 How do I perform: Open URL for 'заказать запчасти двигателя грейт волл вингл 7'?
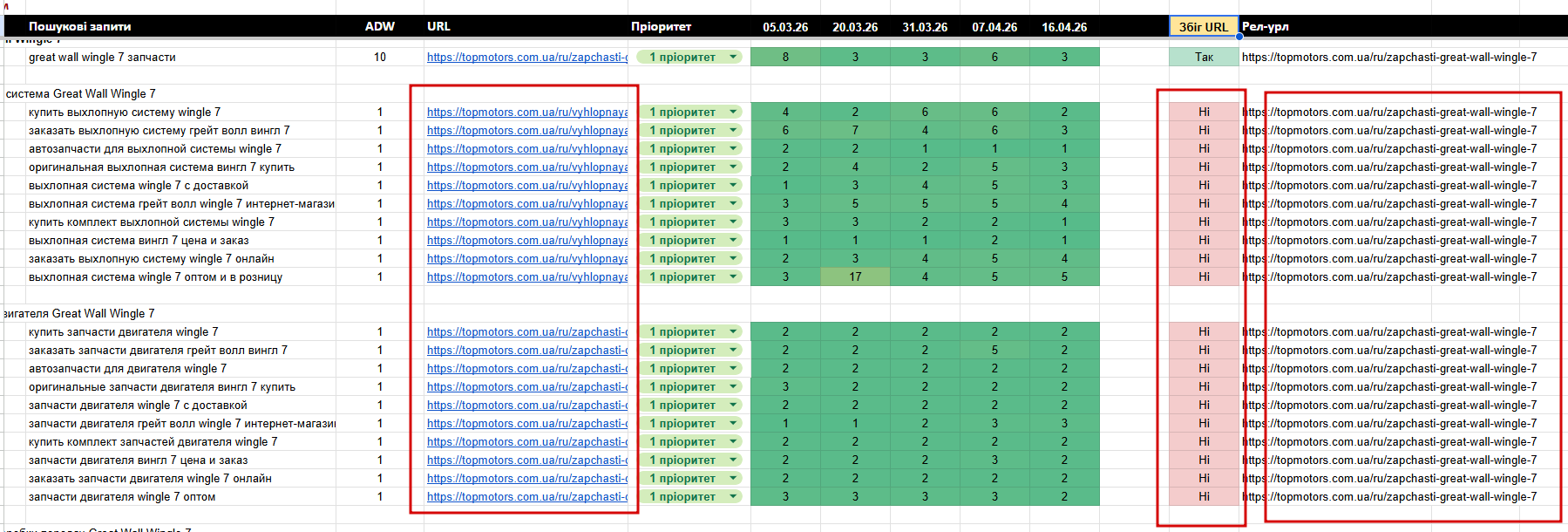pos(526,350)
